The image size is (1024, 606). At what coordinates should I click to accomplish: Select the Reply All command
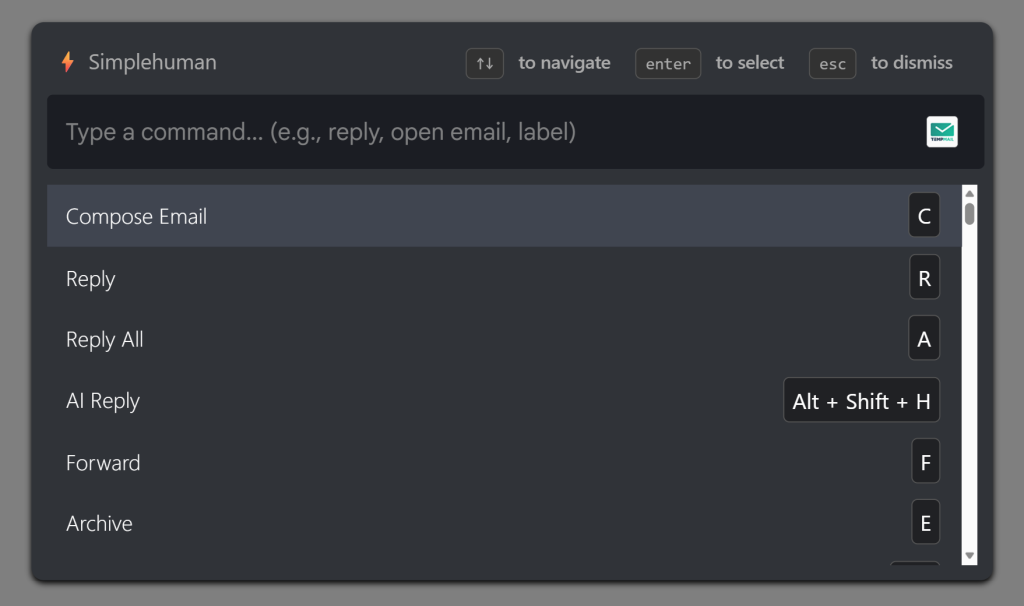(x=400, y=339)
